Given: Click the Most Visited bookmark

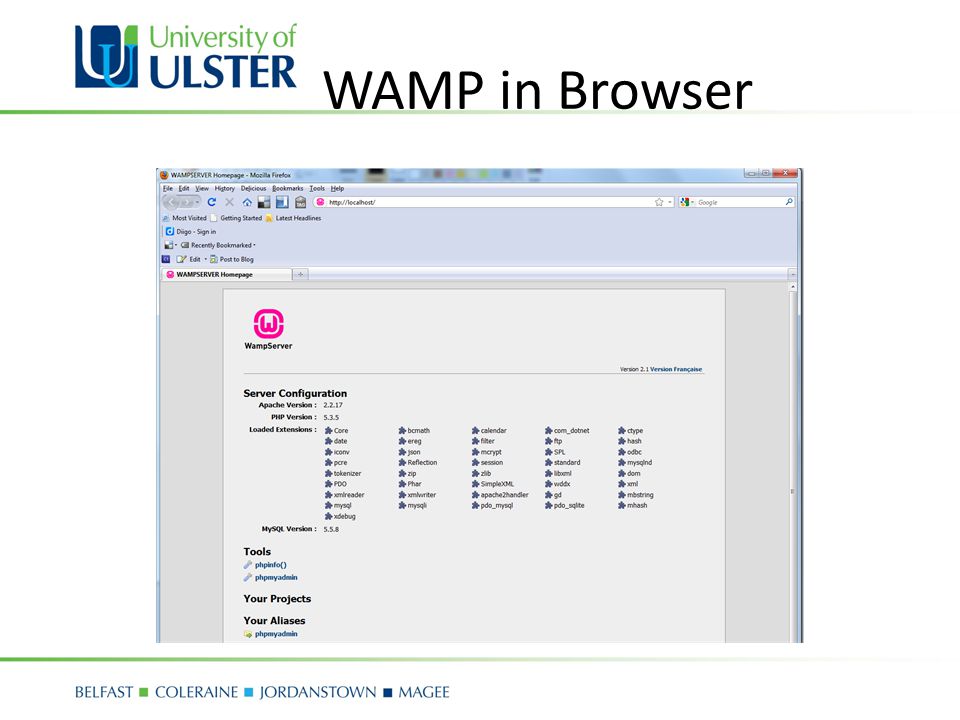Looking at the screenshot, I should [x=184, y=218].
